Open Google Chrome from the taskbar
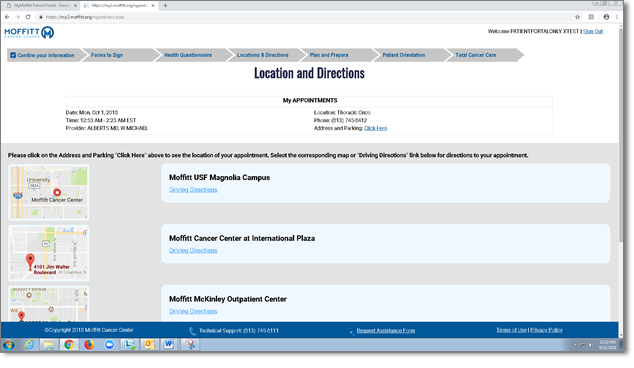 point(69,345)
